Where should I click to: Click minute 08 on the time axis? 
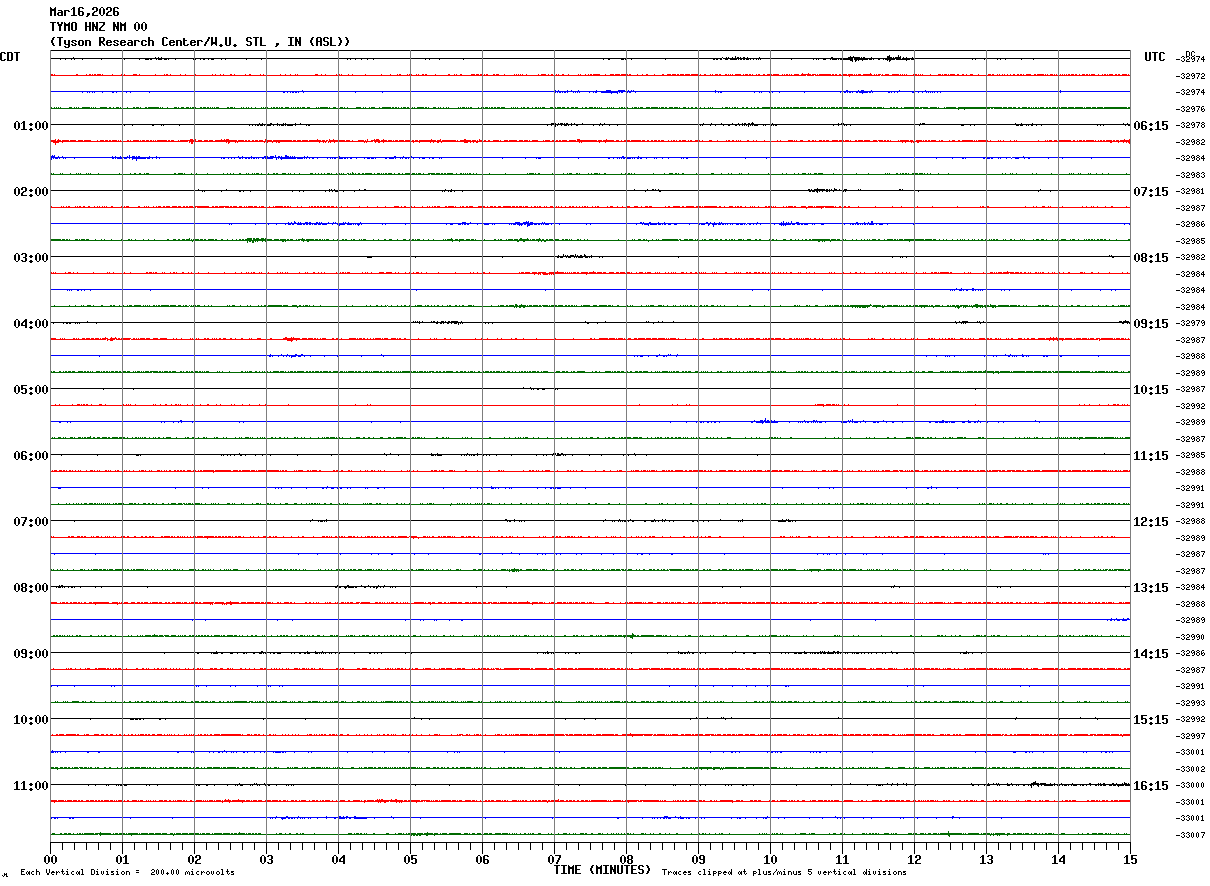[626, 859]
